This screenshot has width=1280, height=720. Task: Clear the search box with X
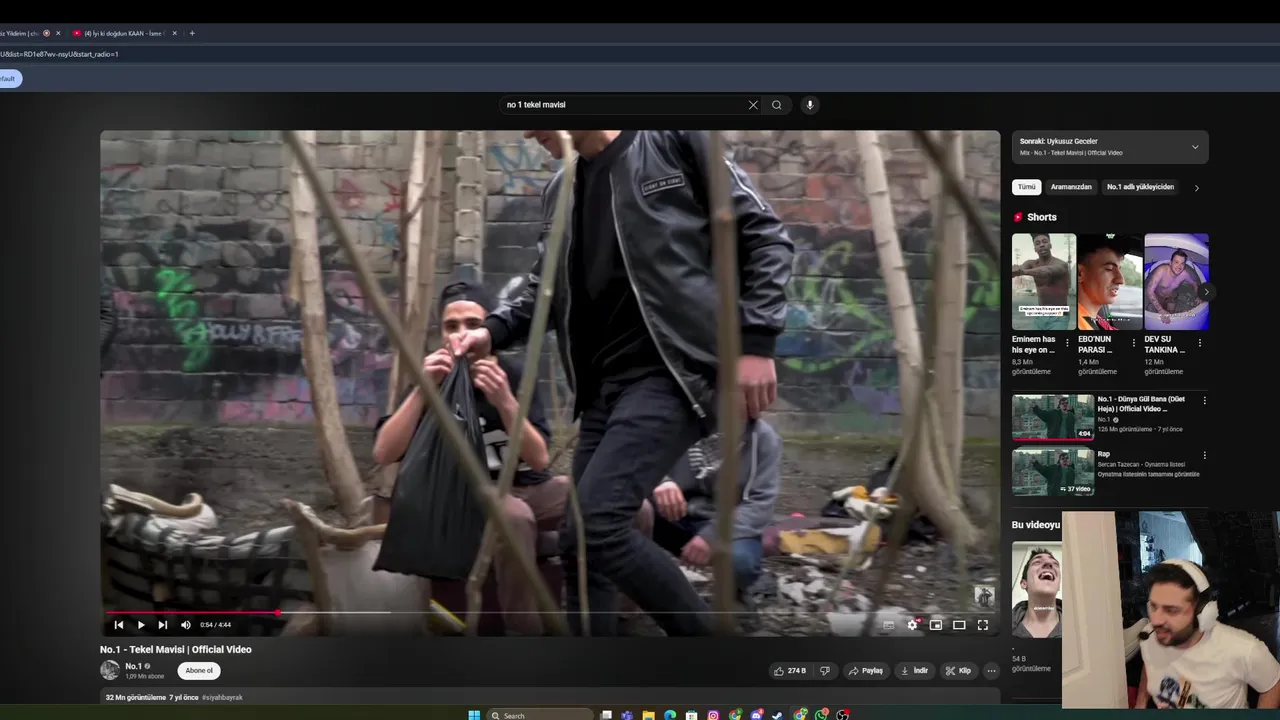(x=753, y=105)
